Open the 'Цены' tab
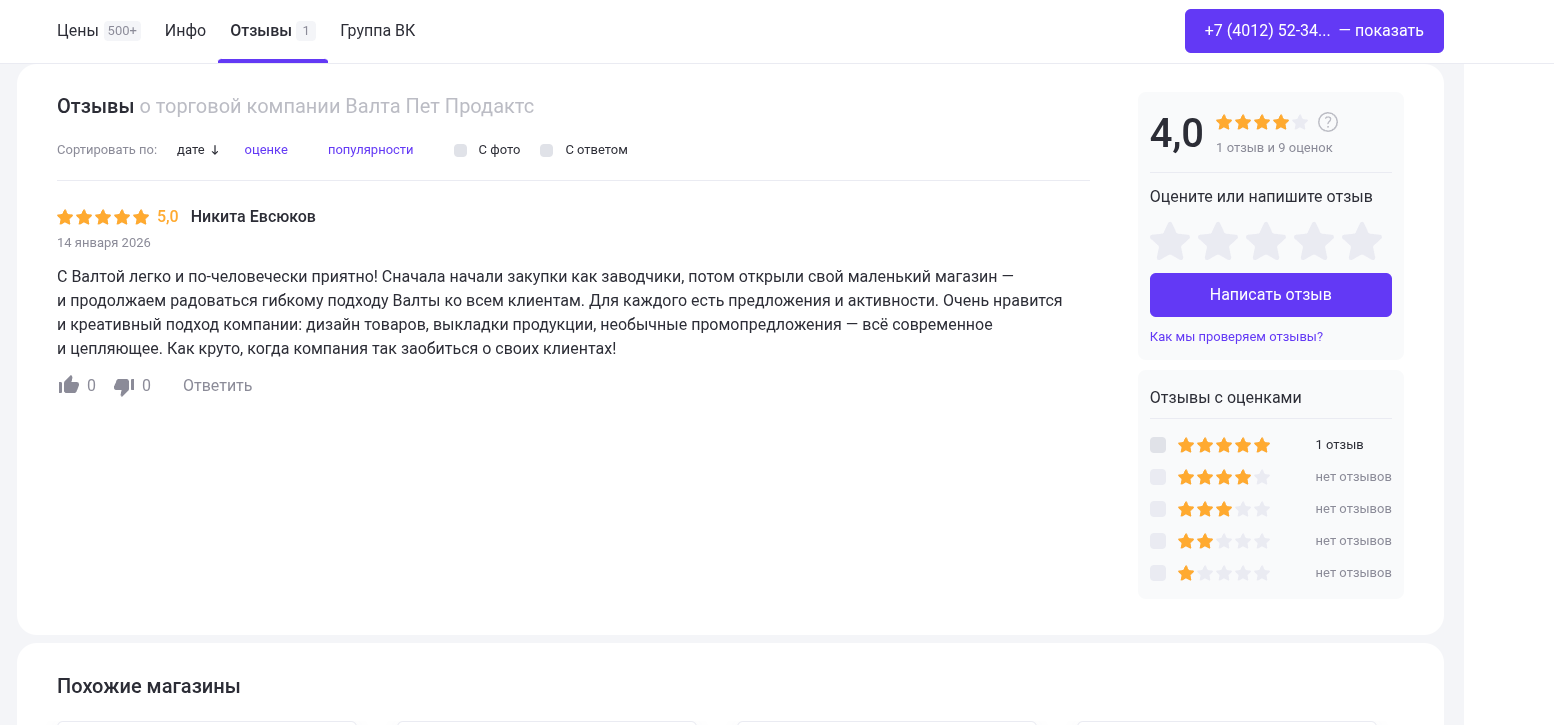 (98, 31)
